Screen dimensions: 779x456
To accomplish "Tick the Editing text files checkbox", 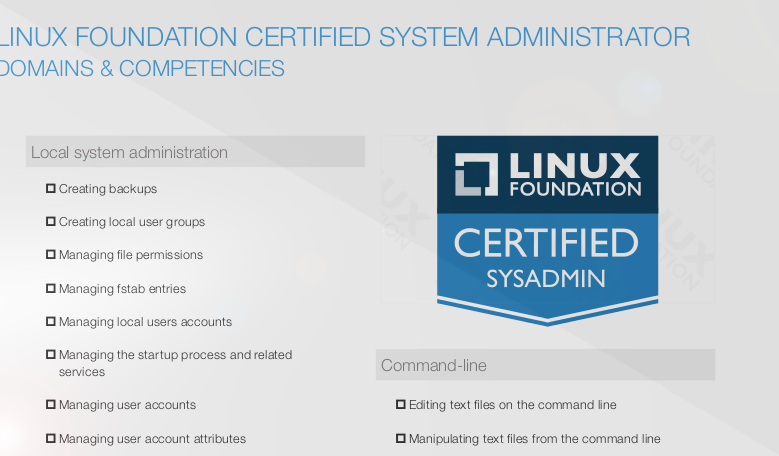I will tap(400, 404).
